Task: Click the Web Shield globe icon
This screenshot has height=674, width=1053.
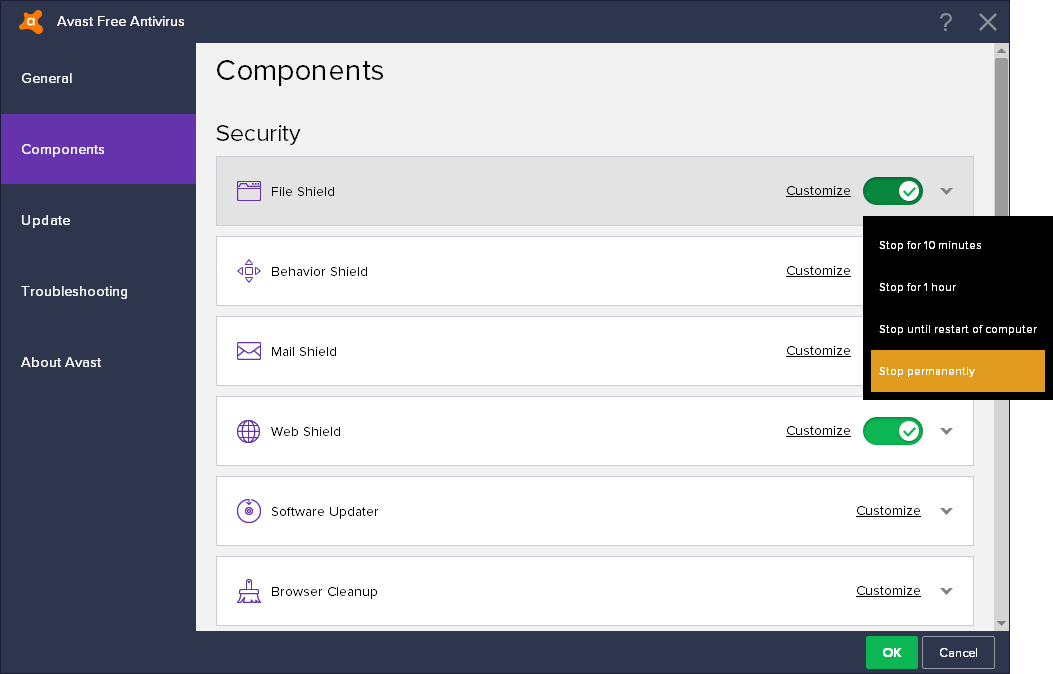Action: click(x=248, y=431)
